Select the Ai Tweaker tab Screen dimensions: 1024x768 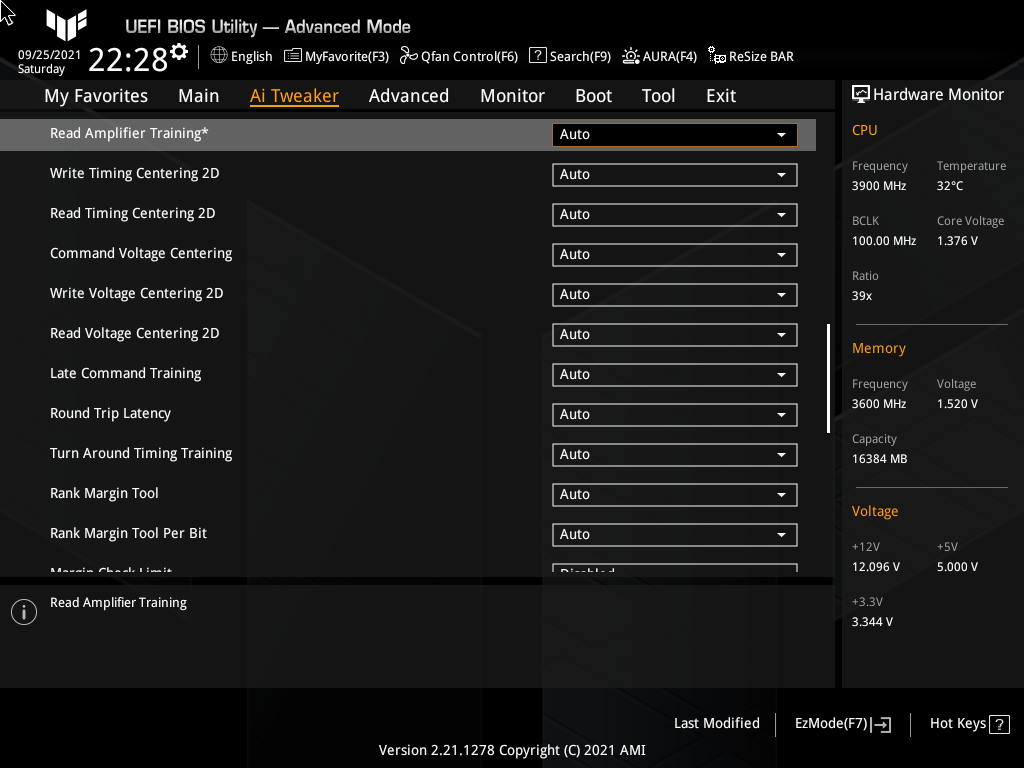pyautogui.click(x=294, y=96)
